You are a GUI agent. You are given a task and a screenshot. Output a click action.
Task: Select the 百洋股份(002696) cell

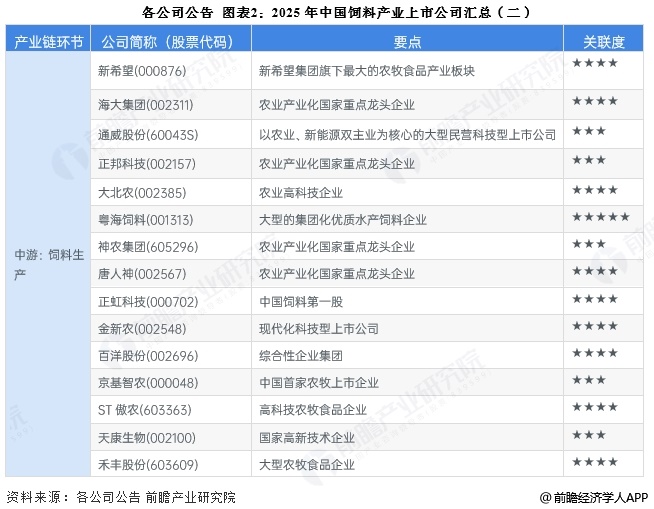[171, 355]
